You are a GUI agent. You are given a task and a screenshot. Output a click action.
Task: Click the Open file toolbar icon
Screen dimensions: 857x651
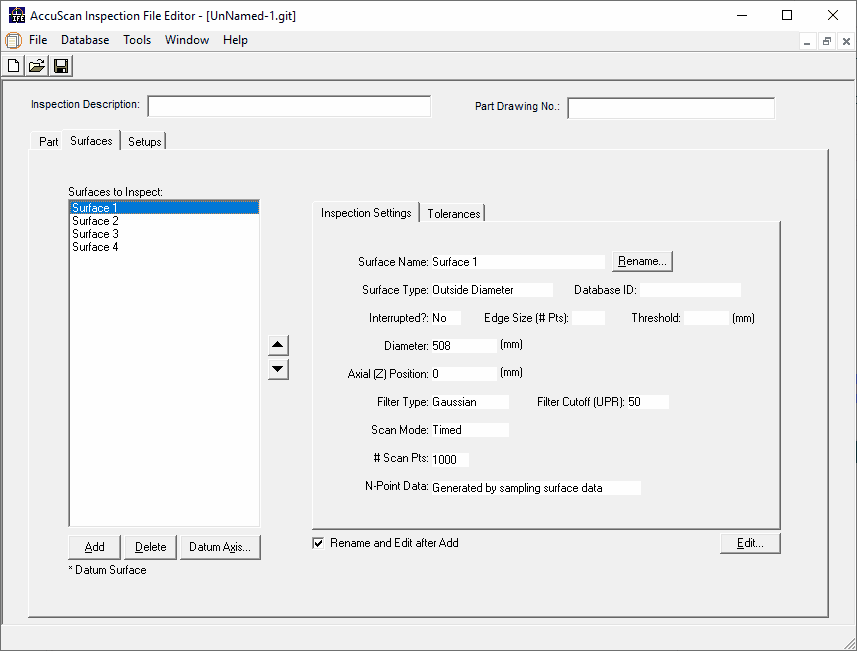tap(37, 66)
